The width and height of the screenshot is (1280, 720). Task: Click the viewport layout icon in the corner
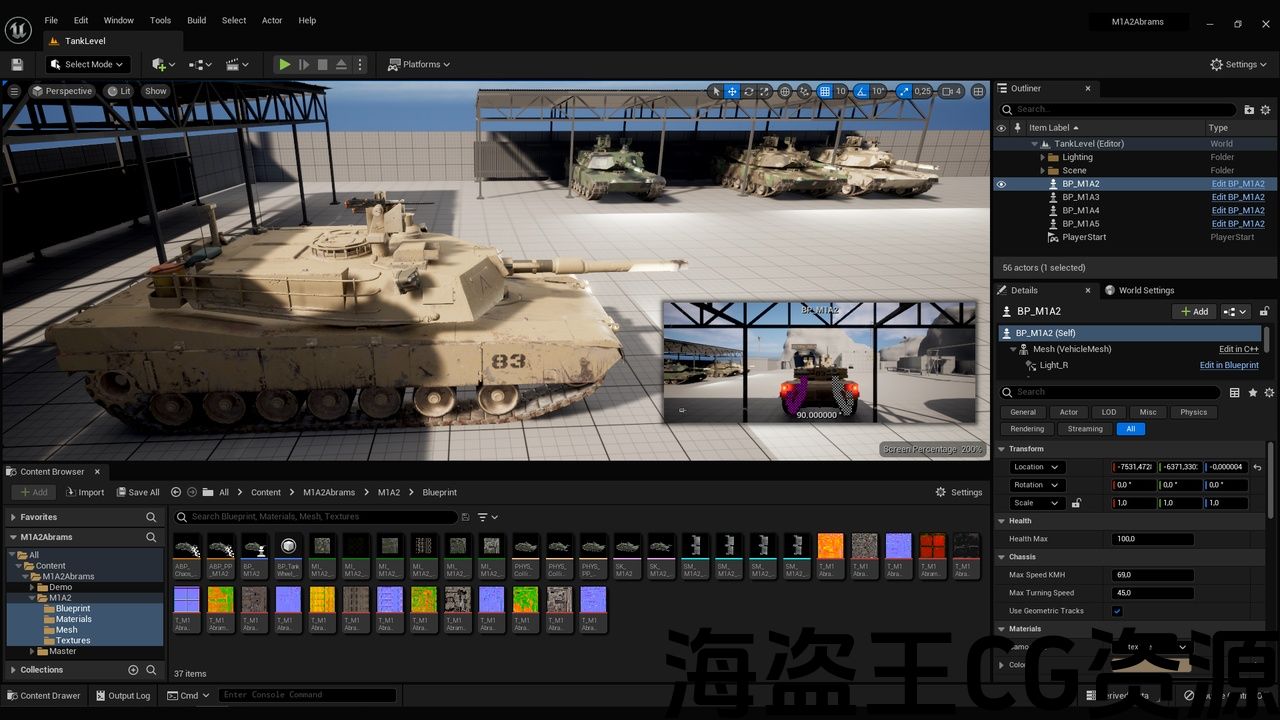point(977,91)
